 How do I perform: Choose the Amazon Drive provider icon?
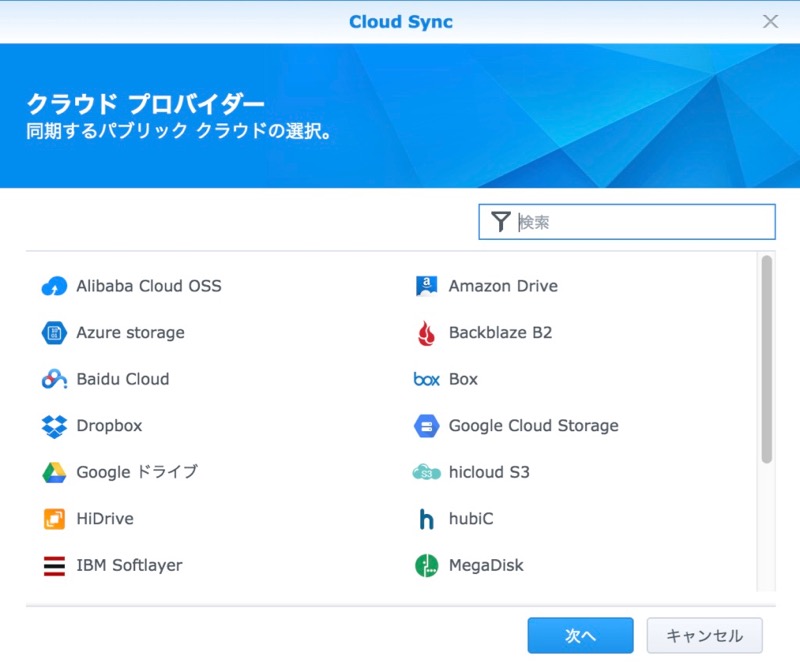427,286
